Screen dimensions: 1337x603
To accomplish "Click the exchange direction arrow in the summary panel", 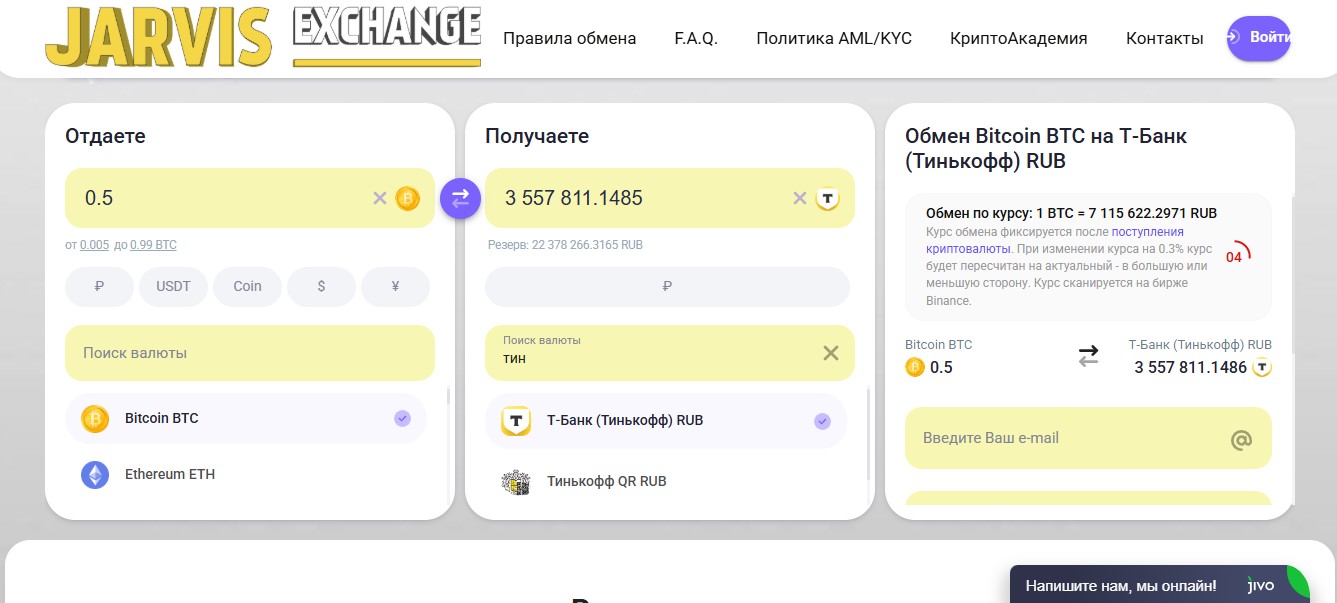I will [1088, 355].
